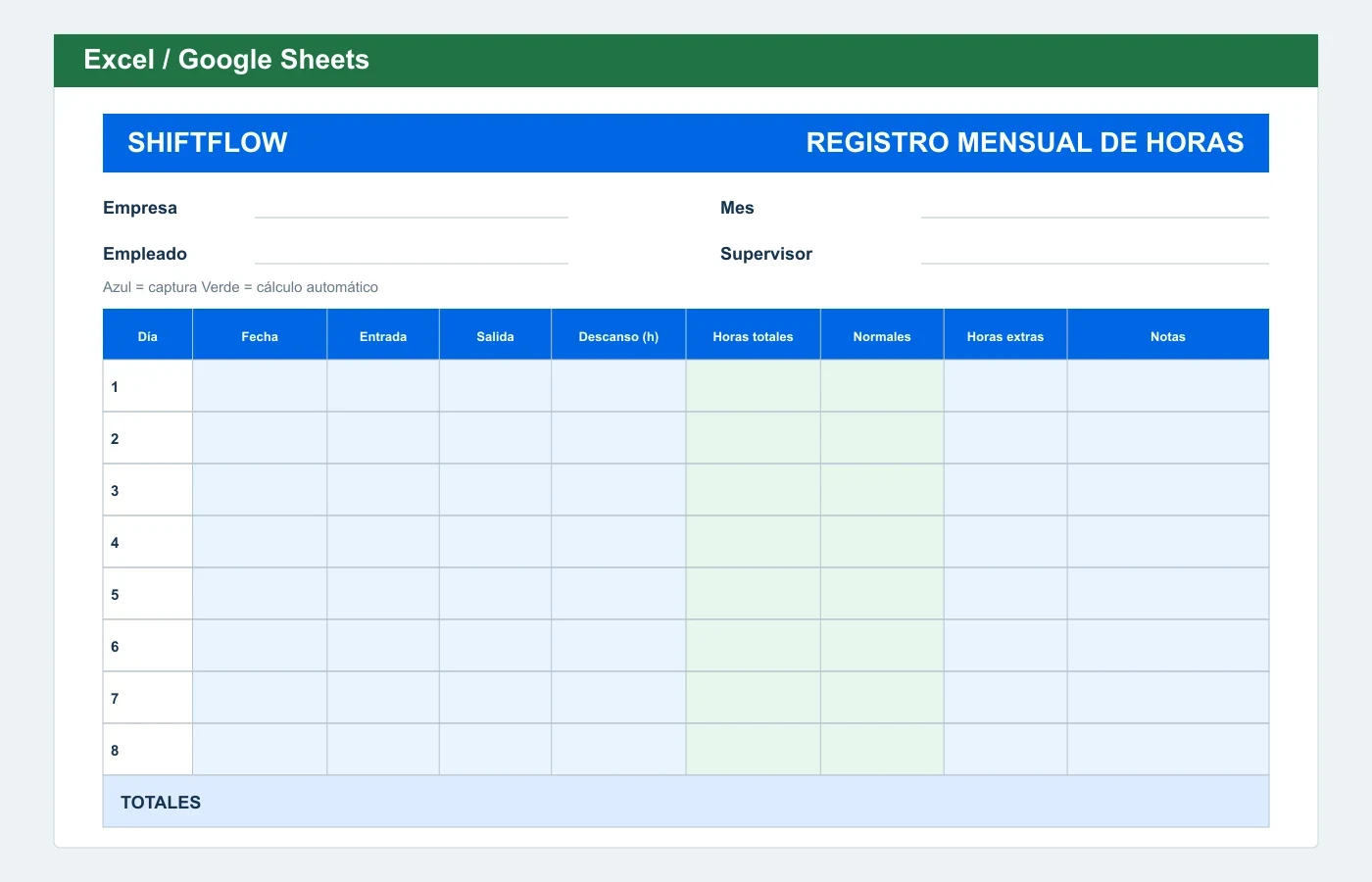Click the Salida cell in row 2
The height and width of the screenshot is (882, 1372).
point(495,438)
